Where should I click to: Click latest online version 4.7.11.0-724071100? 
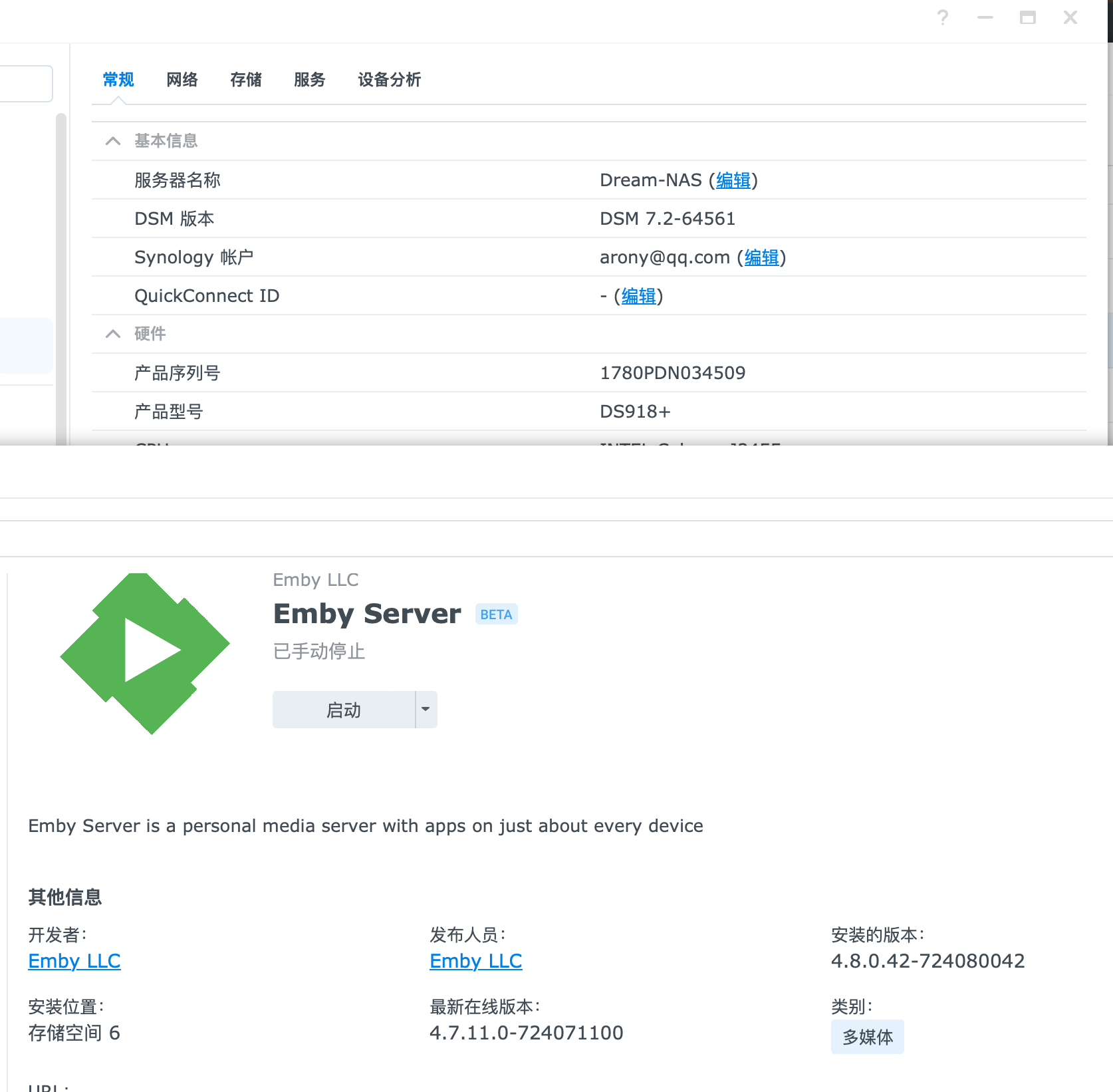(x=527, y=1033)
